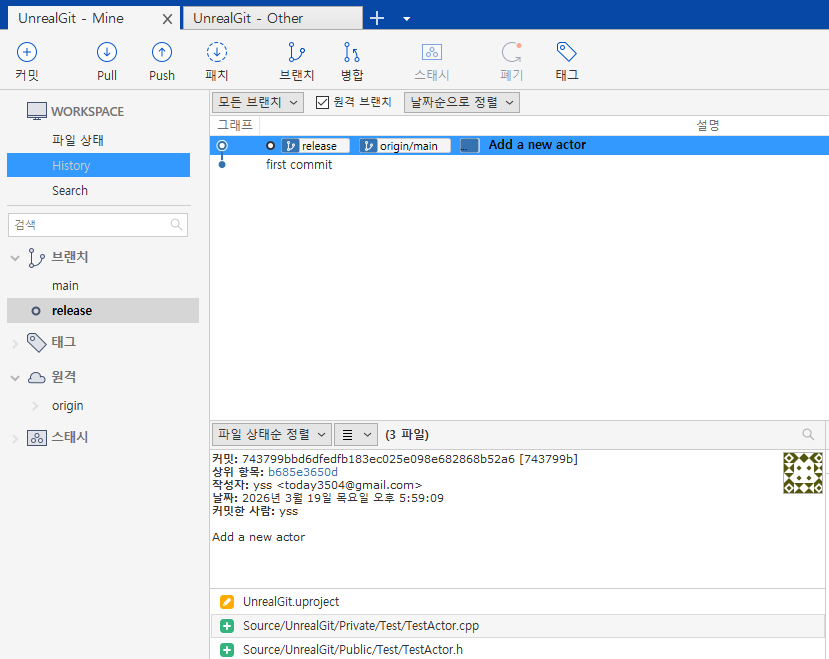Expand the 태그 section in sidebar

15,343
